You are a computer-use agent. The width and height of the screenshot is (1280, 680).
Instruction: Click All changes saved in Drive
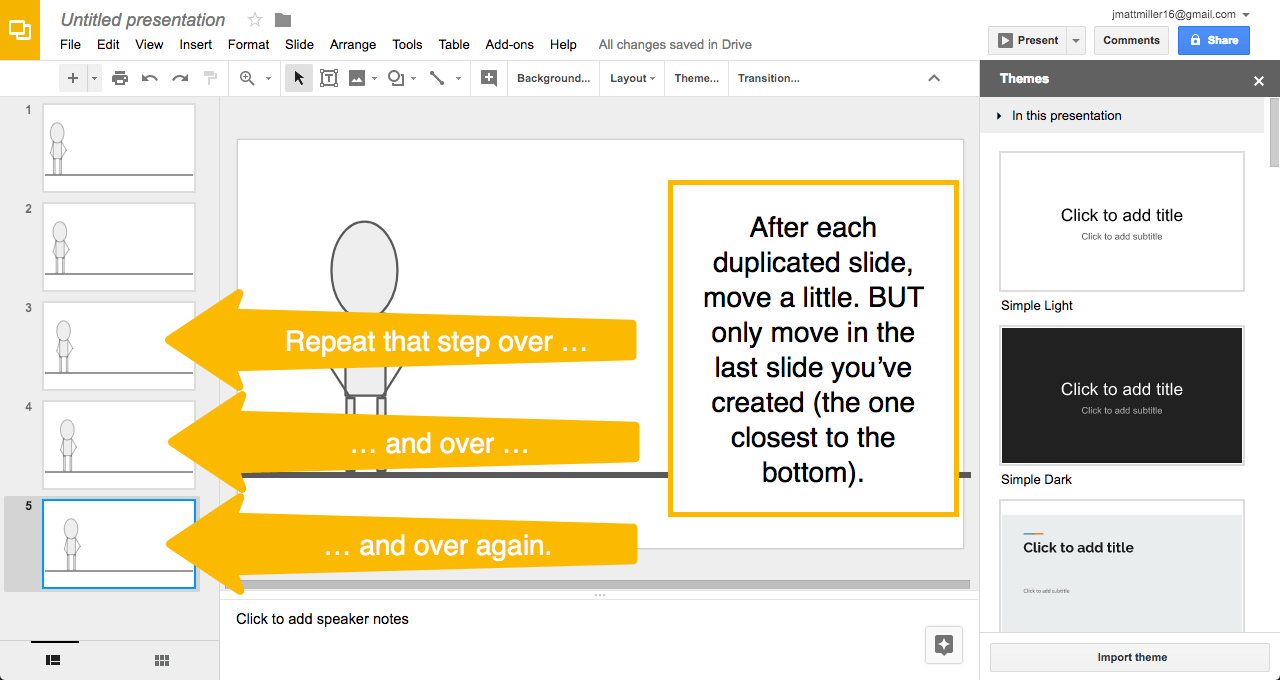[x=675, y=44]
